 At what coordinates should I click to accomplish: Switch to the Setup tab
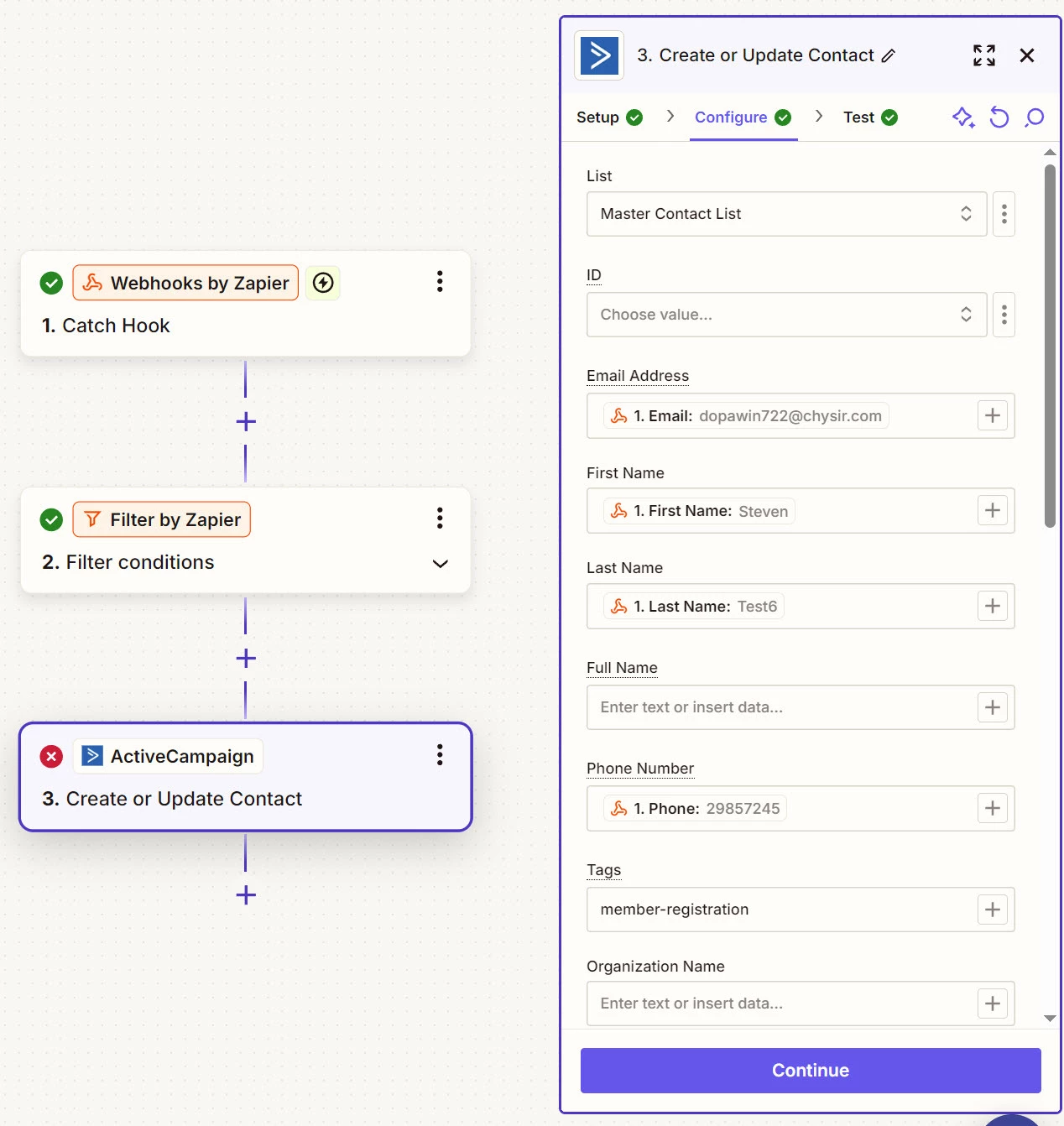(609, 117)
